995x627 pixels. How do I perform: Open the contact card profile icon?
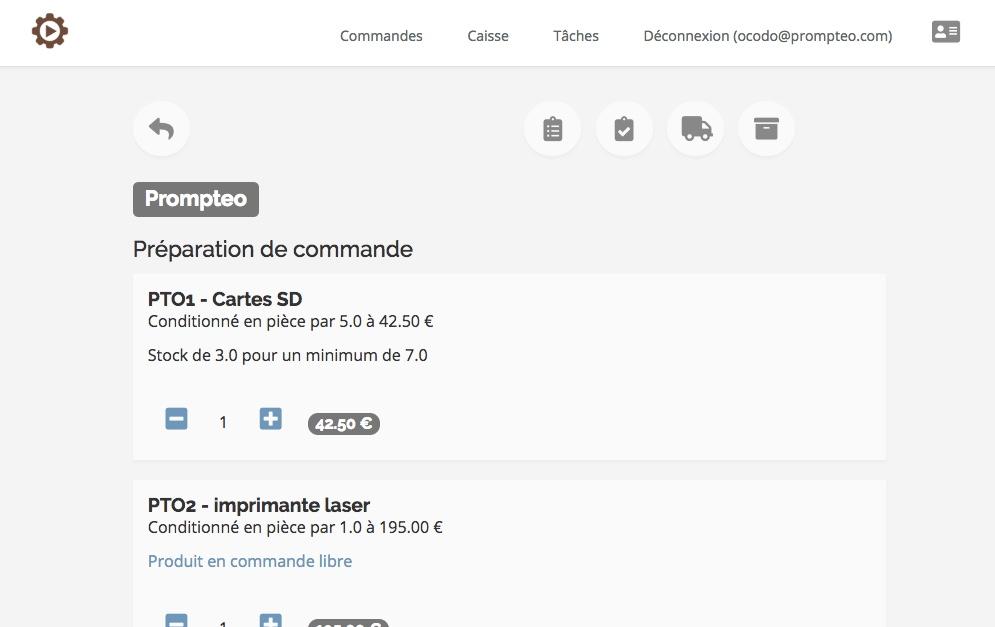(x=946, y=32)
